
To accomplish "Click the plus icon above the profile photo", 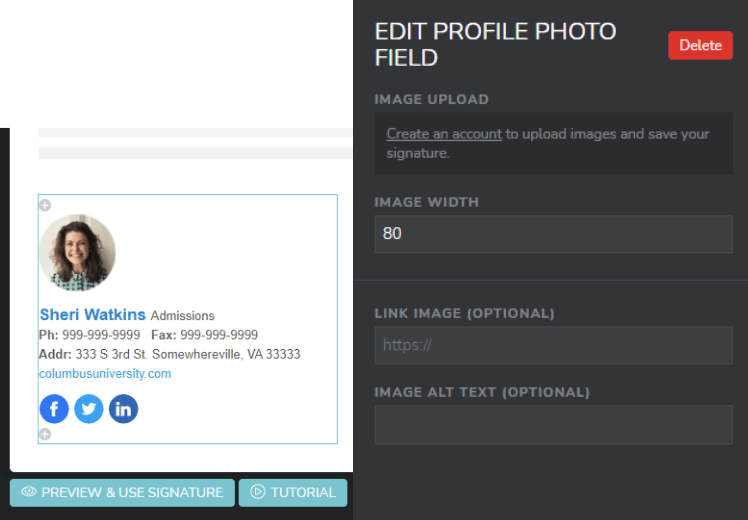I will pyautogui.click(x=44, y=205).
